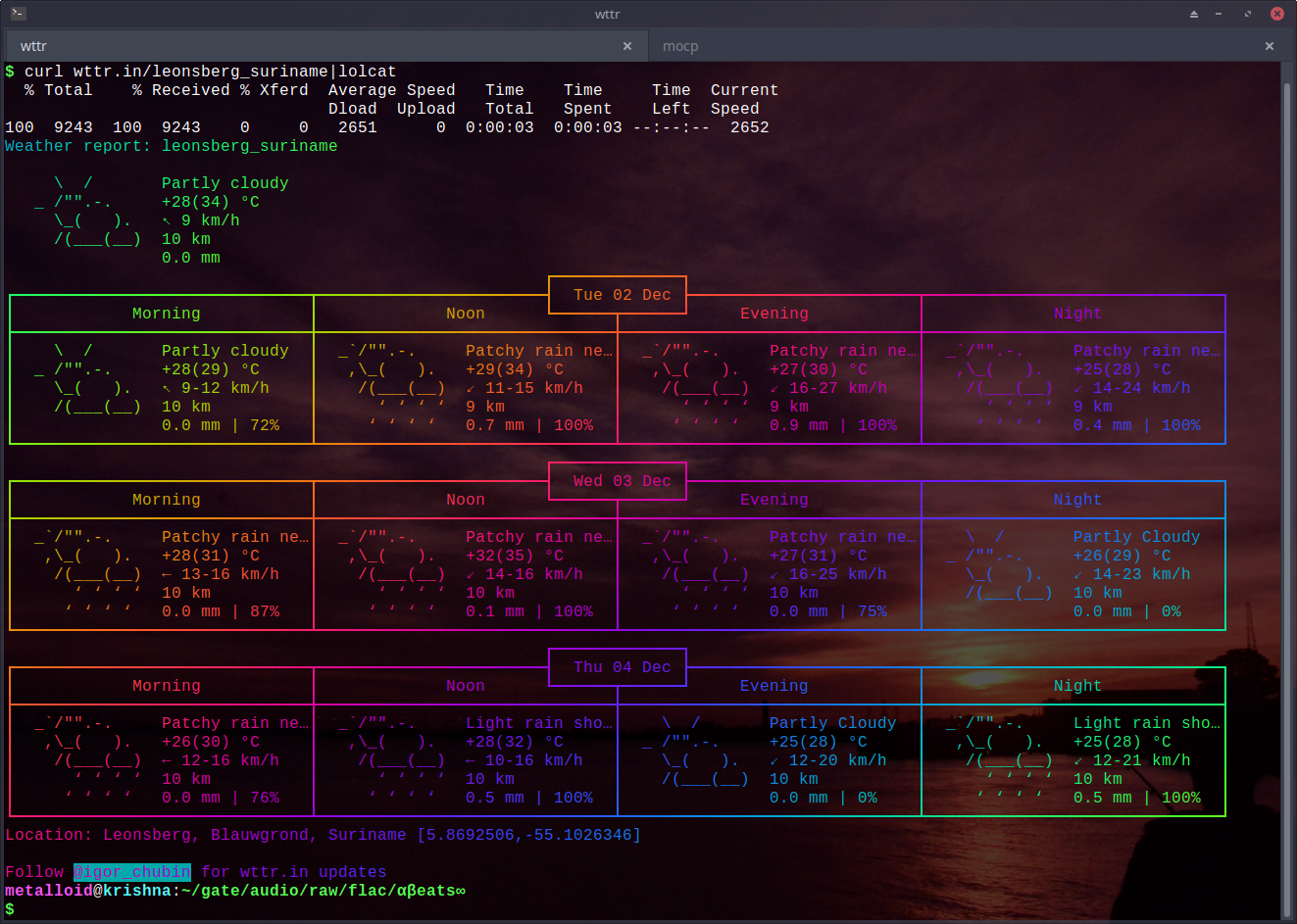Minimize the wttr terminal window
1297x924 pixels.
[1219, 14]
